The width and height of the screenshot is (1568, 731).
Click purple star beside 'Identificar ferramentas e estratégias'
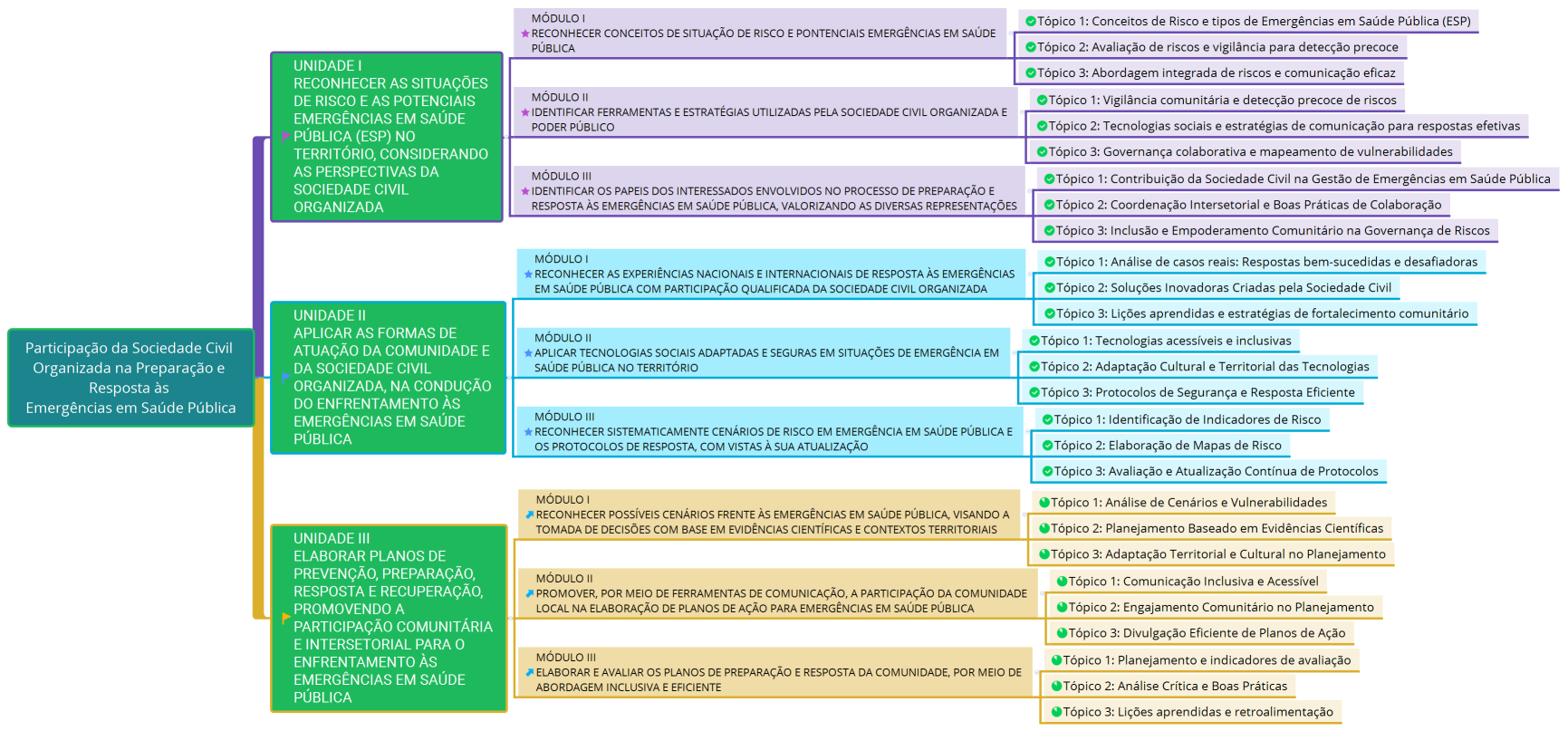(524, 112)
